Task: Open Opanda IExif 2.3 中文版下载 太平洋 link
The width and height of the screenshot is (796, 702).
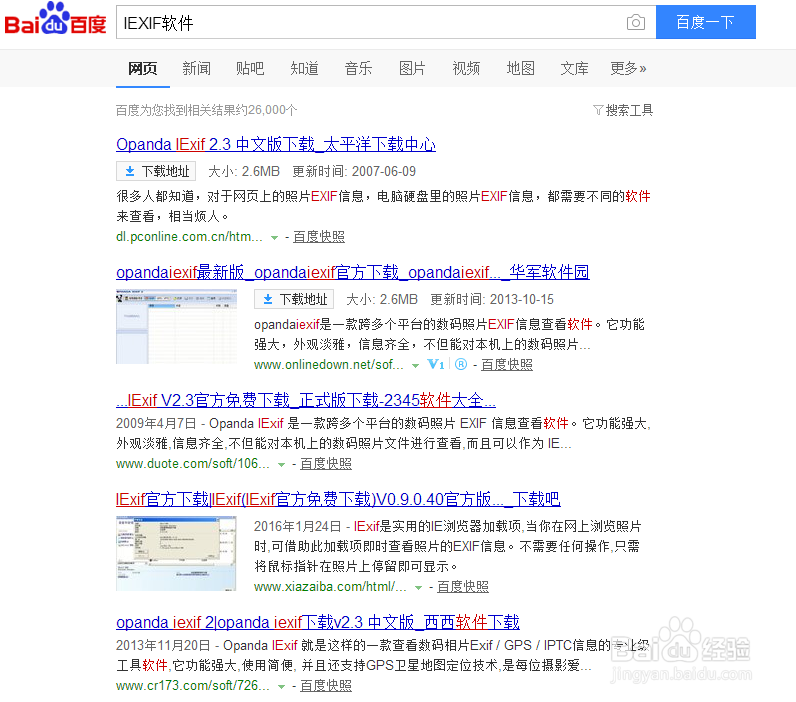Action: pos(276,145)
